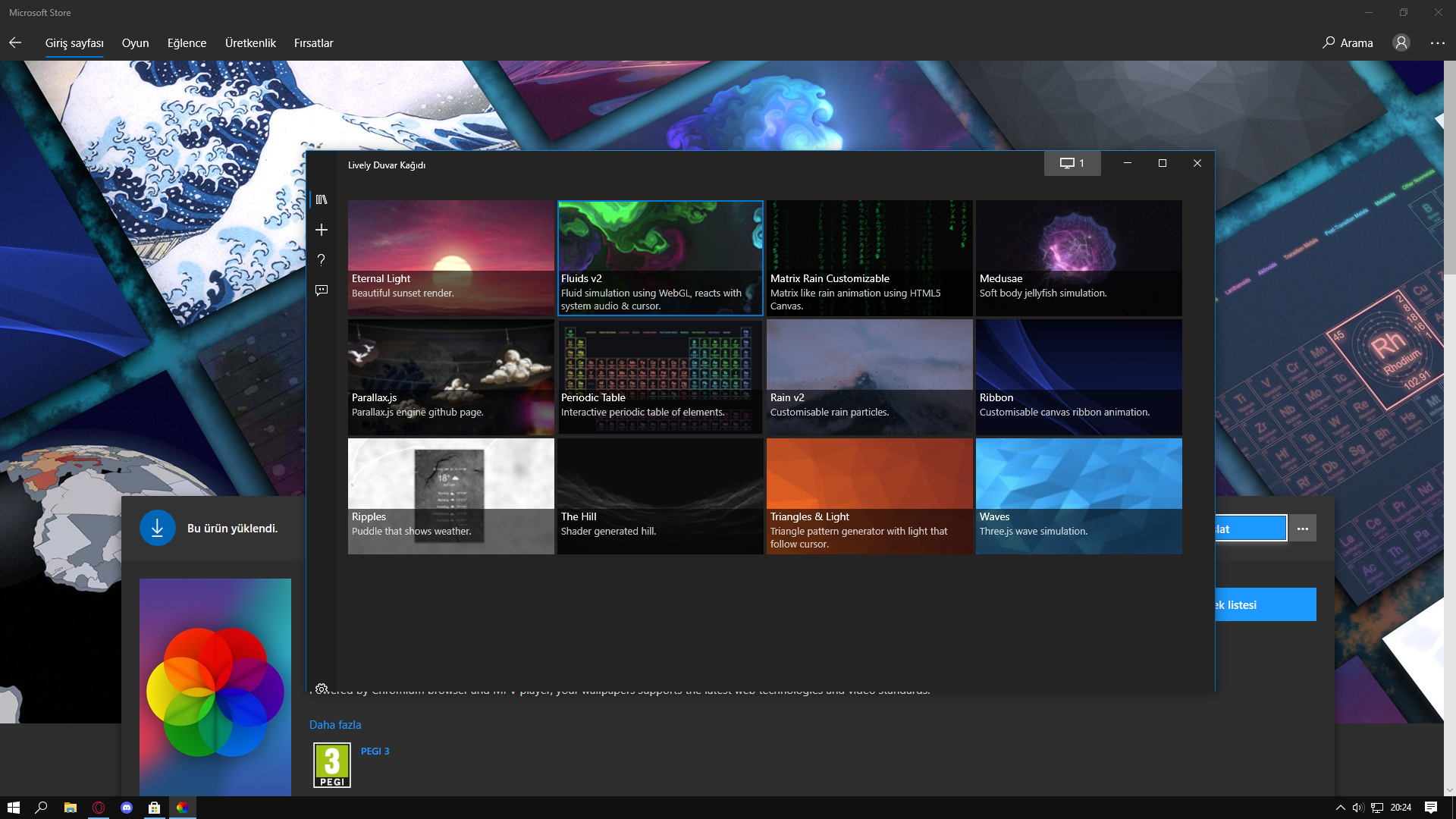Click the taskbar clock 20:24
1456x819 pixels.
coord(1401,808)
